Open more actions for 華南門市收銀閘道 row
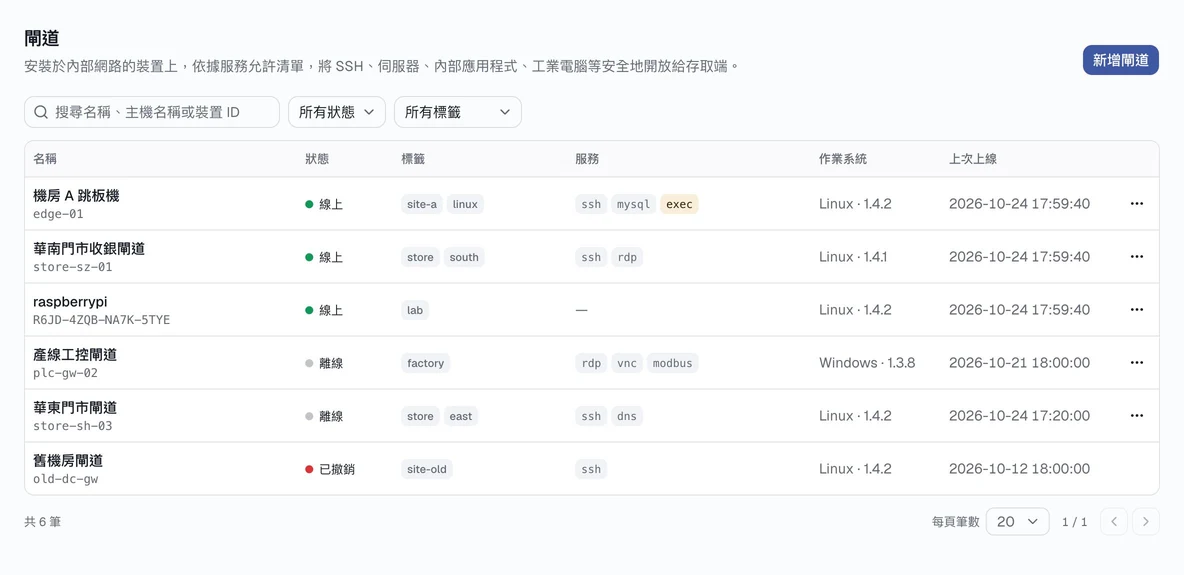Screen dimensions: 1184x575 pyautogui.click(x=1136, y=257)
